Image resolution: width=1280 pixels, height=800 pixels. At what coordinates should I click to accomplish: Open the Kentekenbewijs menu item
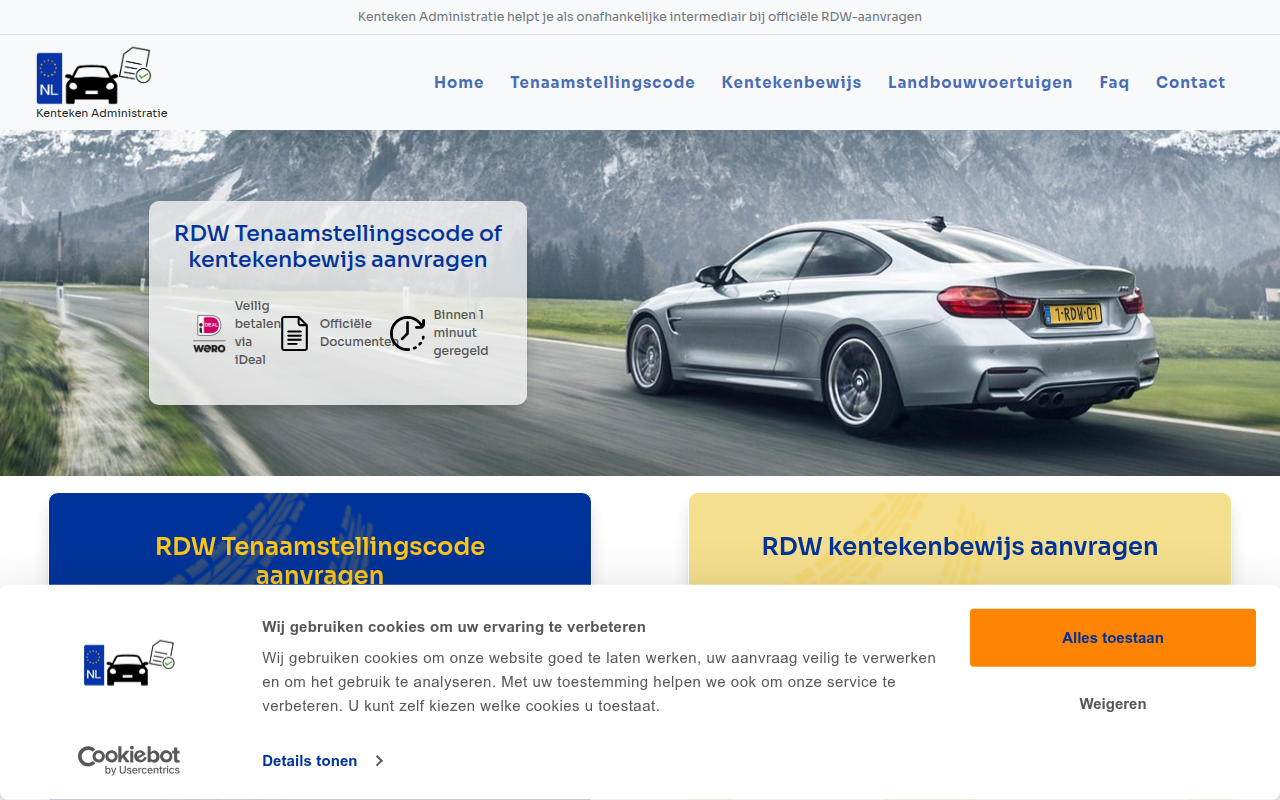coord(791,83)
